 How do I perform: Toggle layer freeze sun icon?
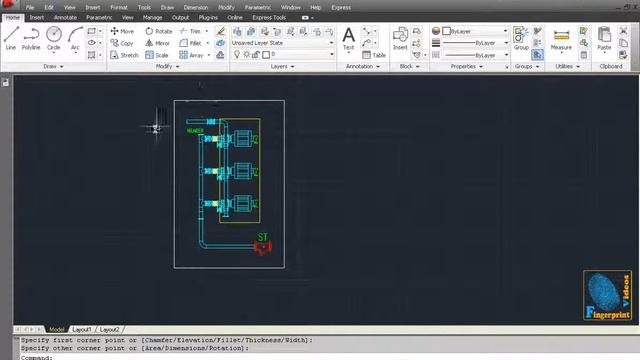(x=247, y=54)
